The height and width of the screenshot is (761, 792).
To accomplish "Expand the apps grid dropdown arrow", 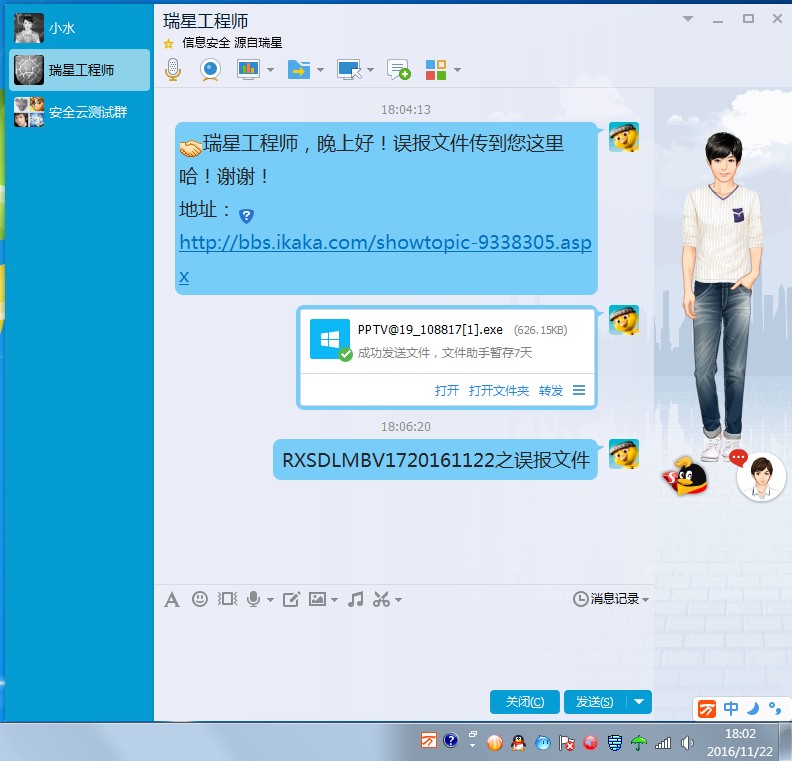I will pyautogui.click(x=457, y=70).
